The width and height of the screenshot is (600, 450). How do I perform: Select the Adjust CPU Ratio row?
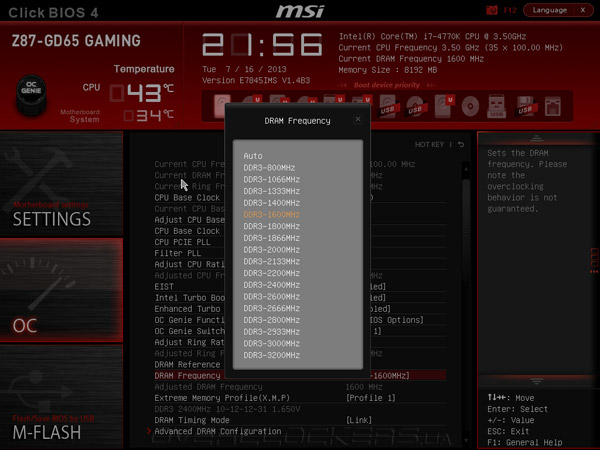click(300, 264)
